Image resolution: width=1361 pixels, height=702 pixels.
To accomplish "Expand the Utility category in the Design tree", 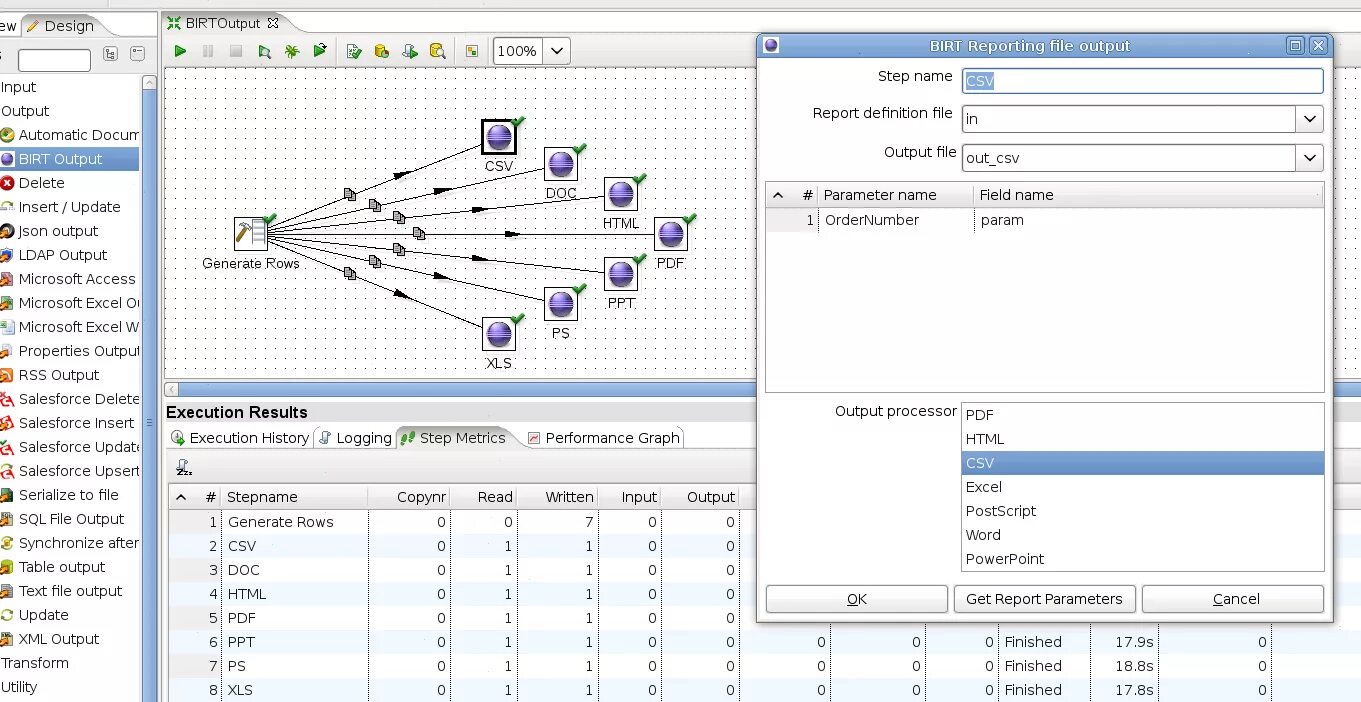I will tap(19, 687).
